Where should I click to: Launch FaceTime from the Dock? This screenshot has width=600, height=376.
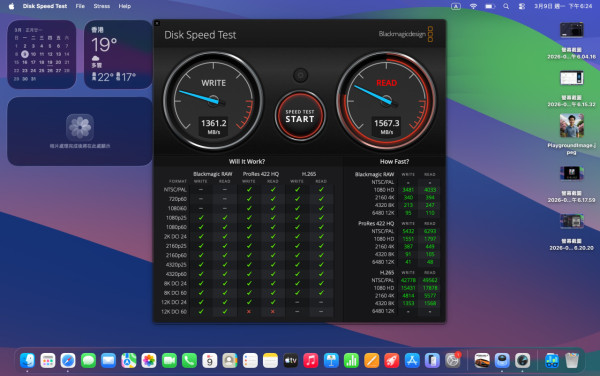pos(169,360)
